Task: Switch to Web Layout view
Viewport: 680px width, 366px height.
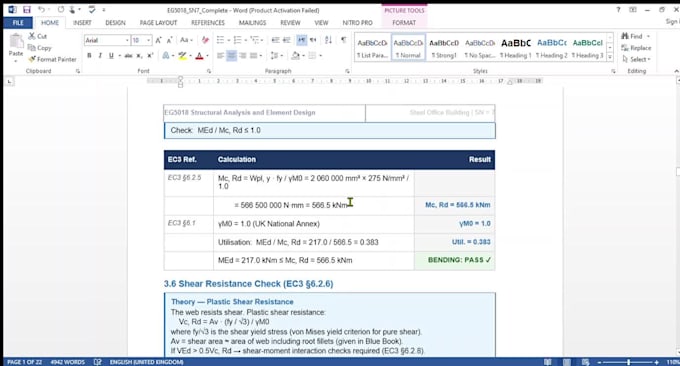Action: (x=586, y=362)
